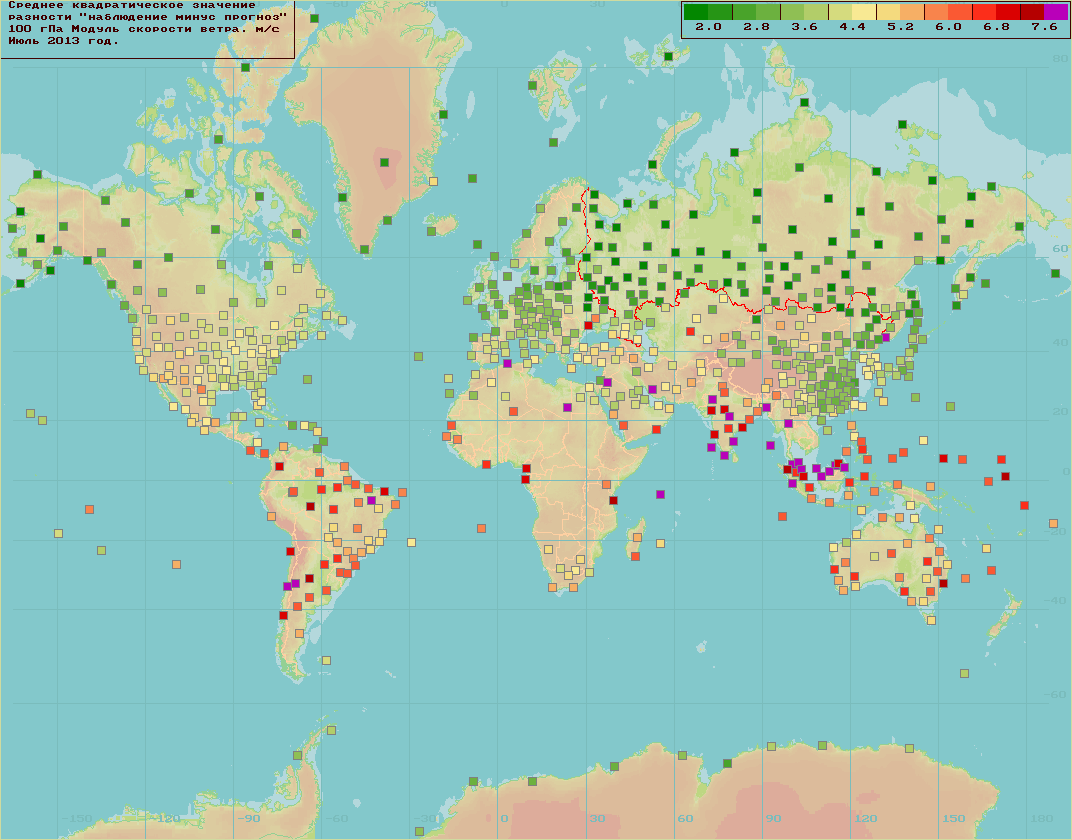Click the 120 longitude label at bottom
Viewport: 1072px width, 840px height.
coord(865,818)
